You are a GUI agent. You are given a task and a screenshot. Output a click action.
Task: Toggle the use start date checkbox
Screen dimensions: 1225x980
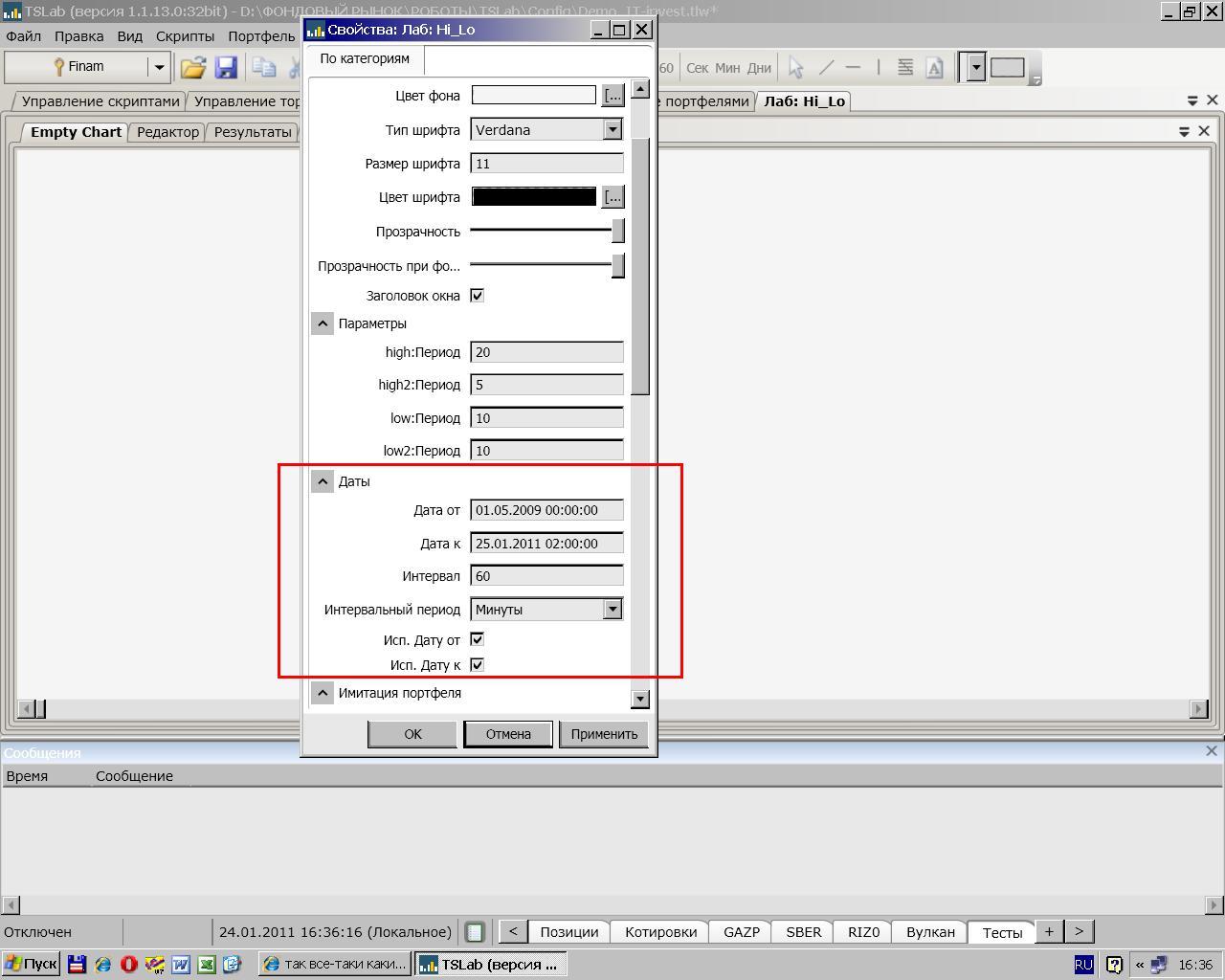pyautogui.click(x=477, y=639)
